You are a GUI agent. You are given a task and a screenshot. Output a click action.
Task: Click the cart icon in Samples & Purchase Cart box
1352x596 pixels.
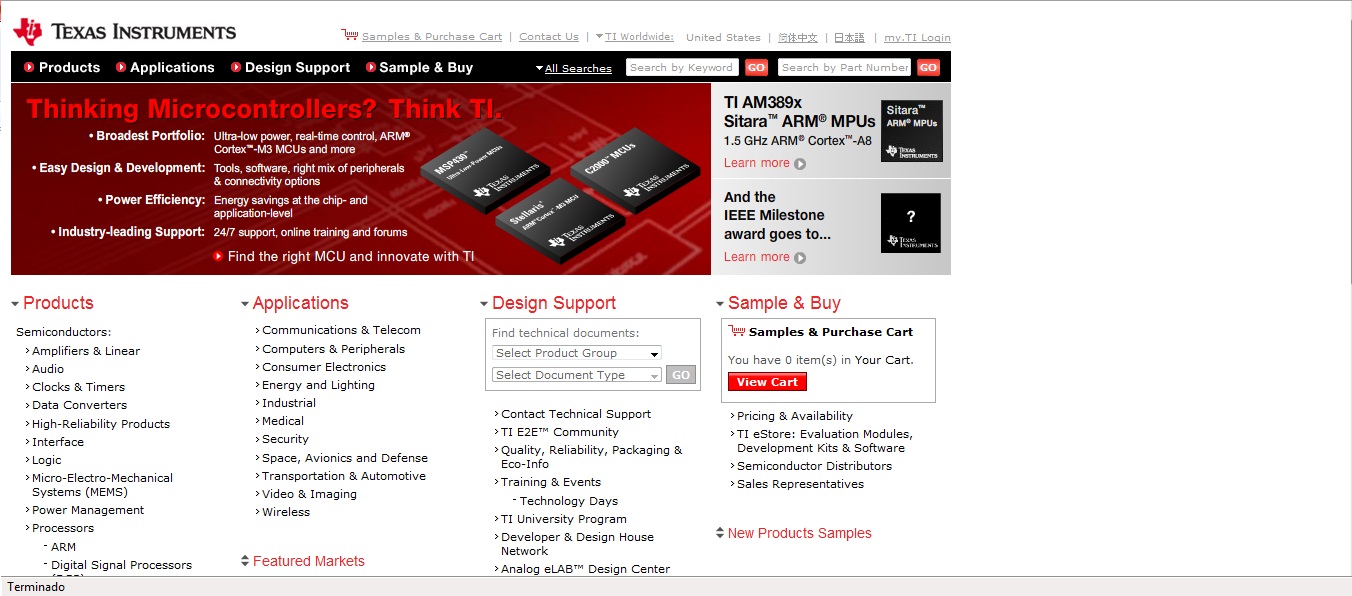(x=737, y=331)
